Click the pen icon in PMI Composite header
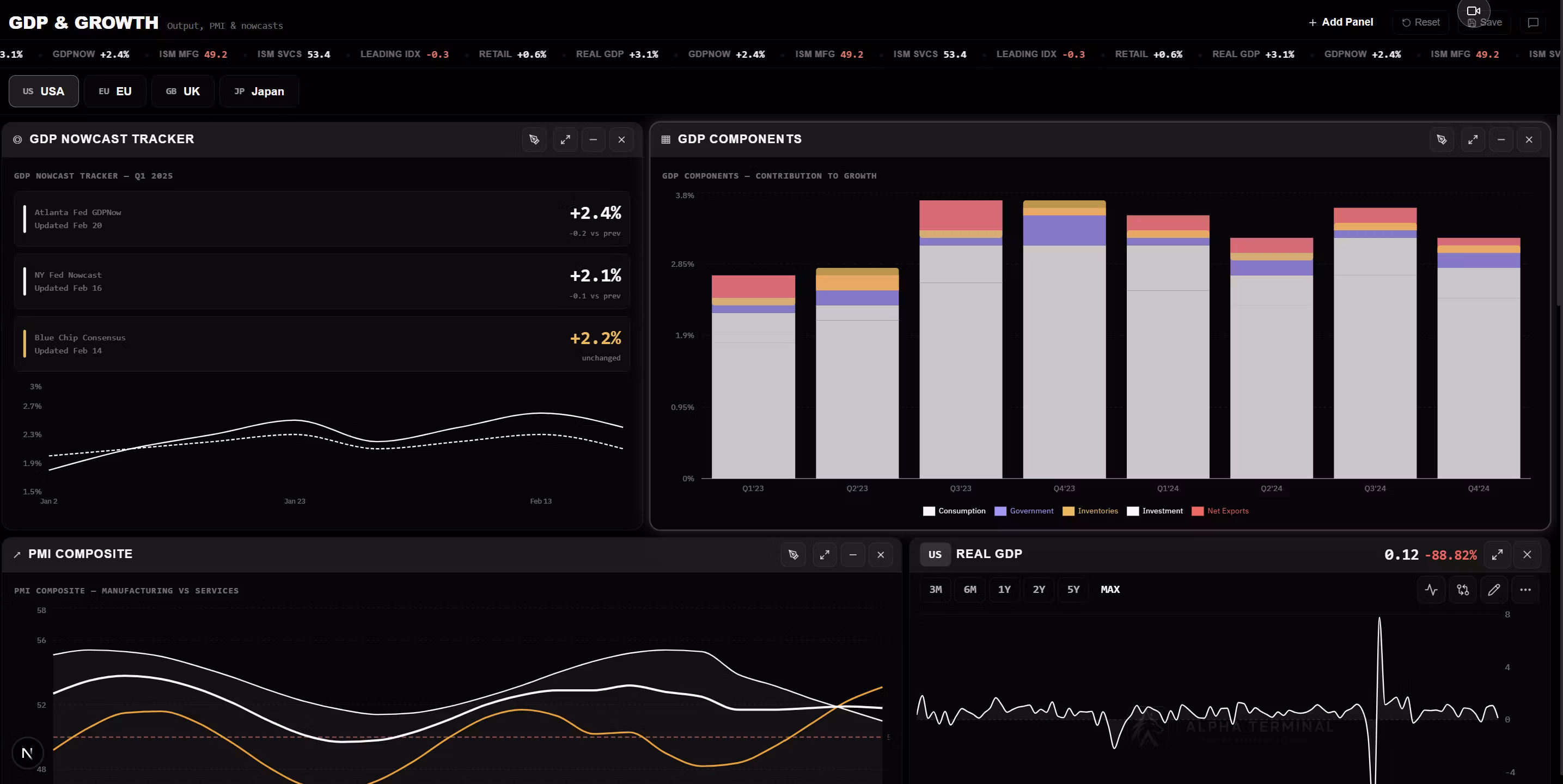 coord(793,555)
